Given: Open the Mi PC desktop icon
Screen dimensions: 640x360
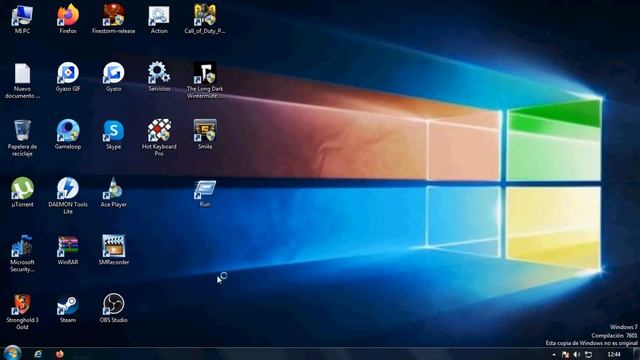Looking at the screenshot, I should [x=22, y=19].
